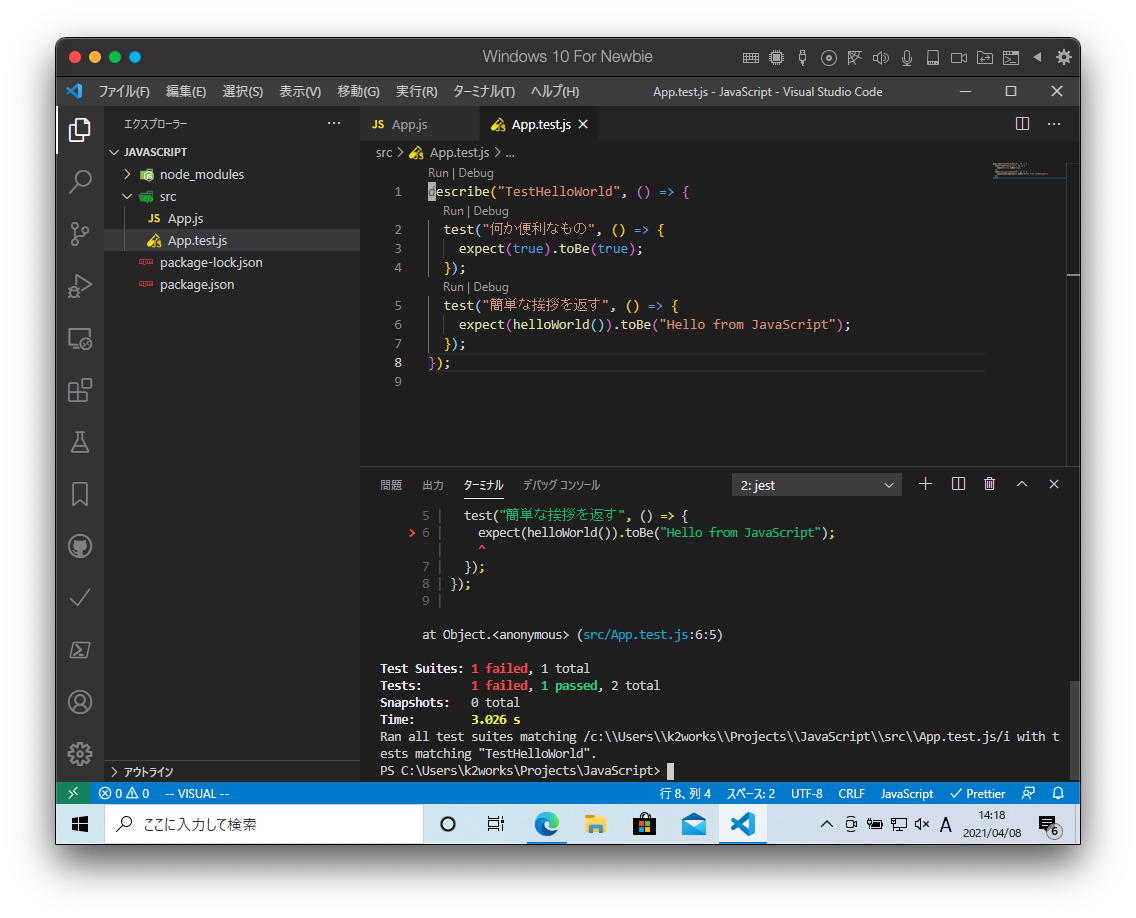The width and height of the screenshot is (1136, 918).
Task: Open the Test flask view
Action: [x=80, y=442]
